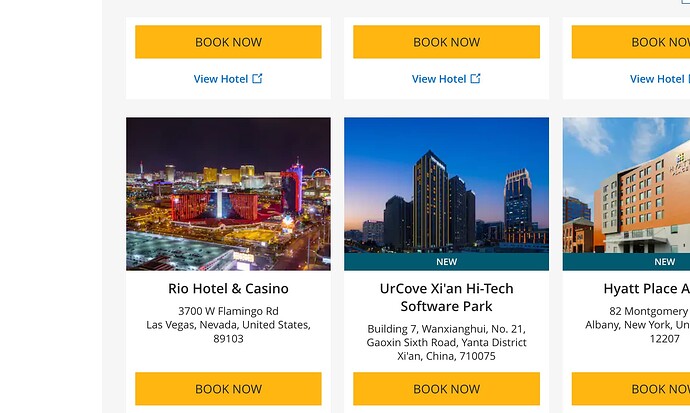Open View Hotel link above Rio Hotel card
Image resolution: width=690 pixels, height=413 pixels.
(228, 79)
